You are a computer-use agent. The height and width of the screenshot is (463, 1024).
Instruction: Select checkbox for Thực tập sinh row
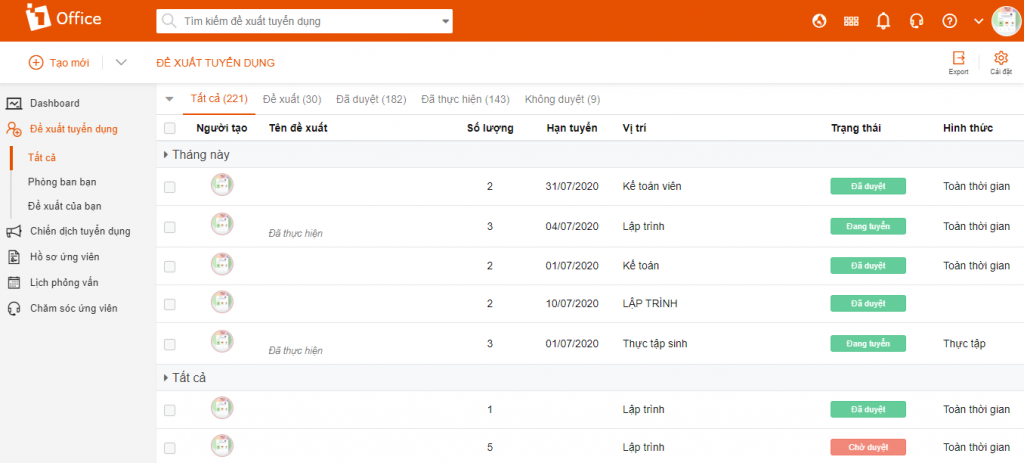170,343
